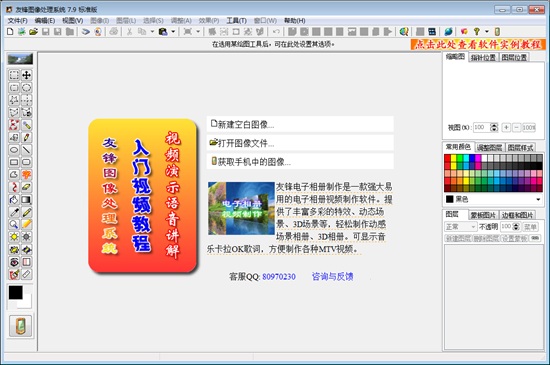Click the scanner acquire toolbar icon
The width and height of the screenshot is (550, 365).
click(86, 32)
